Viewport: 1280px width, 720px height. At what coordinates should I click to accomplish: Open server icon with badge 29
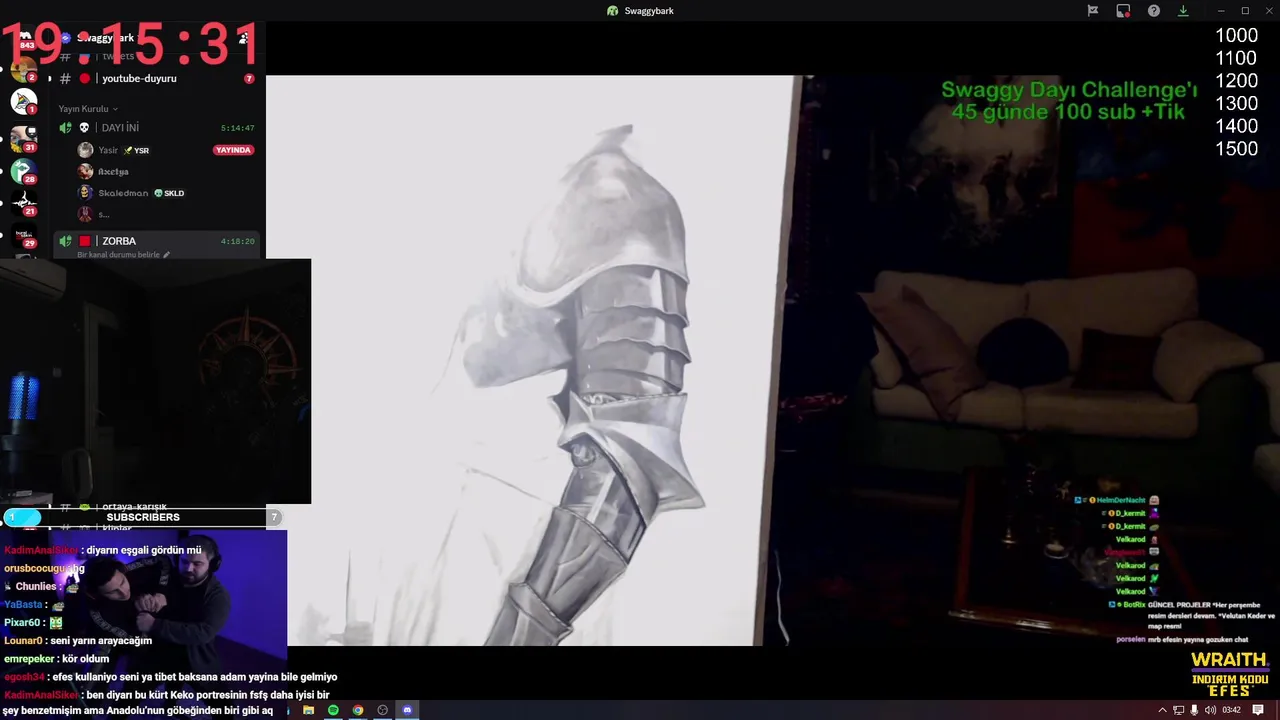(x=24, y=236)
